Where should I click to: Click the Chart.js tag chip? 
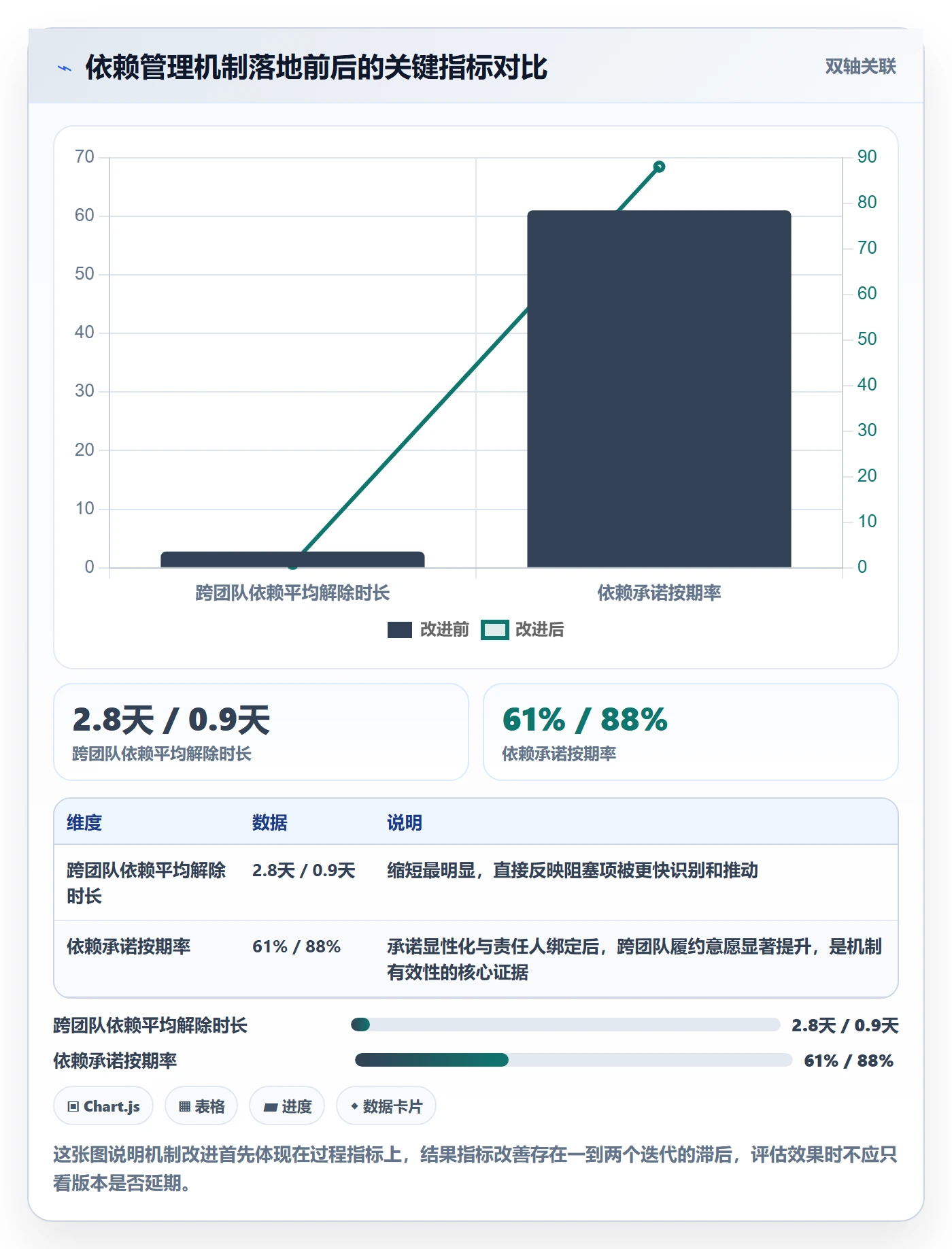(x=103, y=1106)
